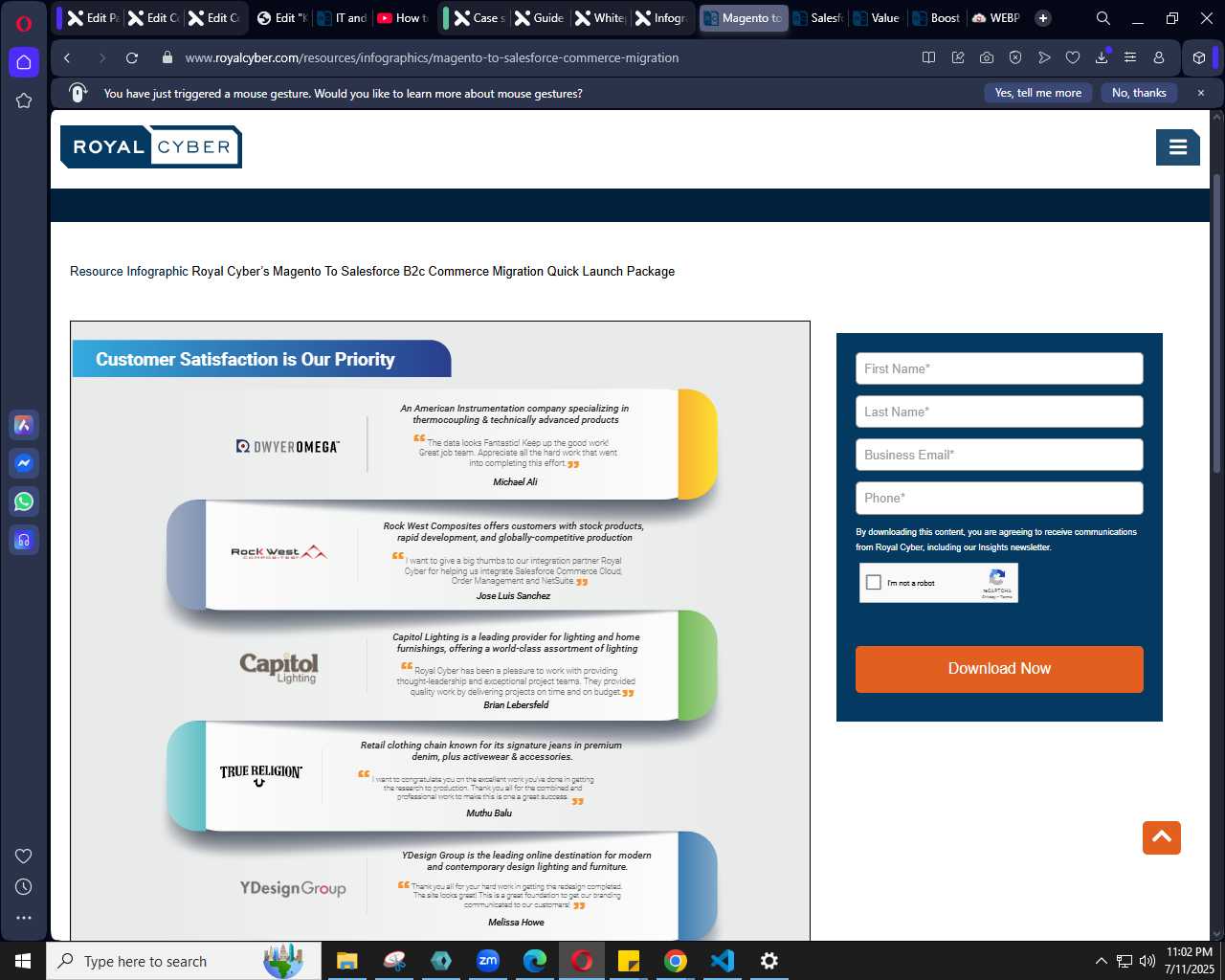Image resolution: width=1225 pixels, height=980 pixels.
Task: Open File Explorer from taskbar
Action: coord(346,961)
